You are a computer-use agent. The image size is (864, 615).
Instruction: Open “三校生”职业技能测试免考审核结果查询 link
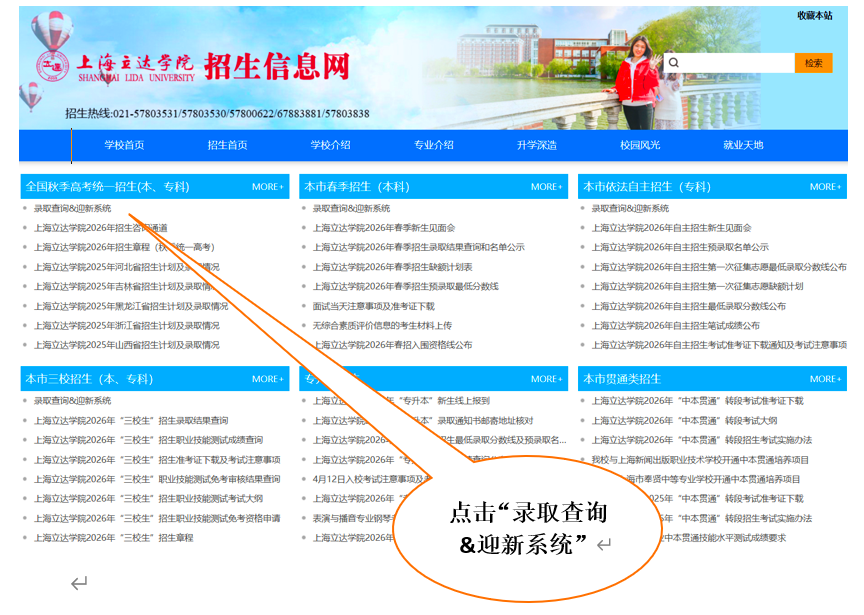[158, 479]
